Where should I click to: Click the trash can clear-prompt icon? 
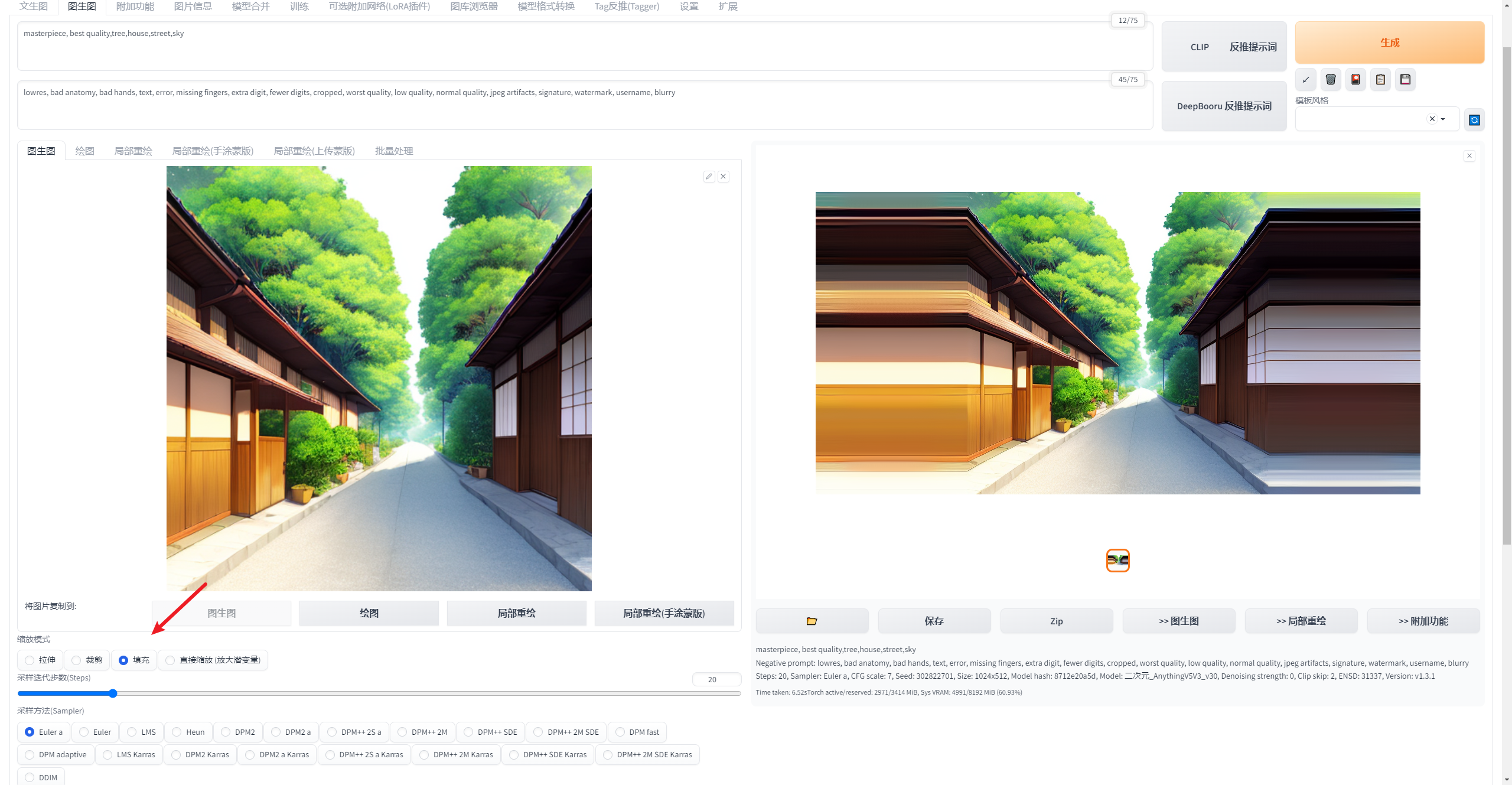(x=1331, y=80)
